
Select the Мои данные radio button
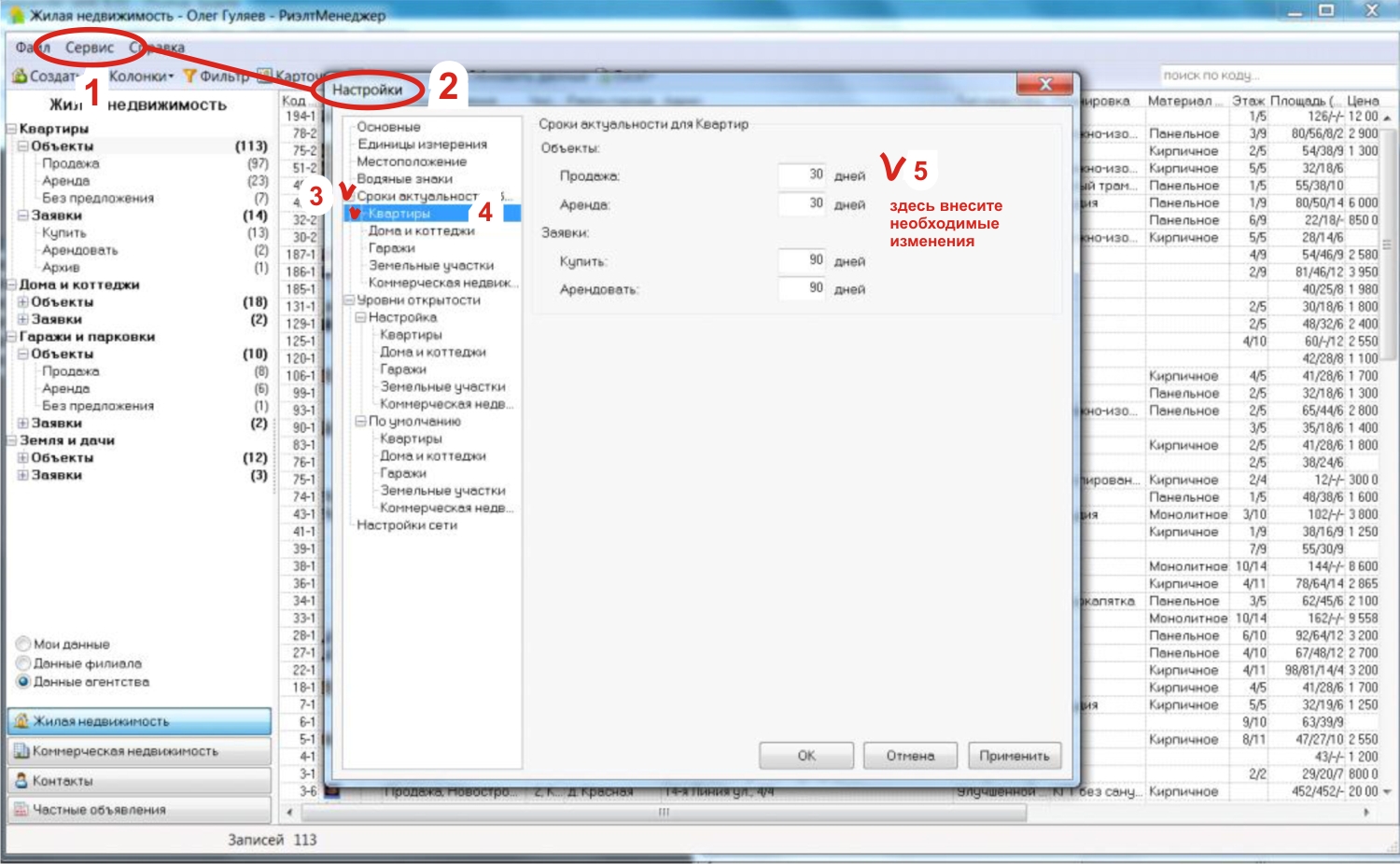[x=23, y=644]
